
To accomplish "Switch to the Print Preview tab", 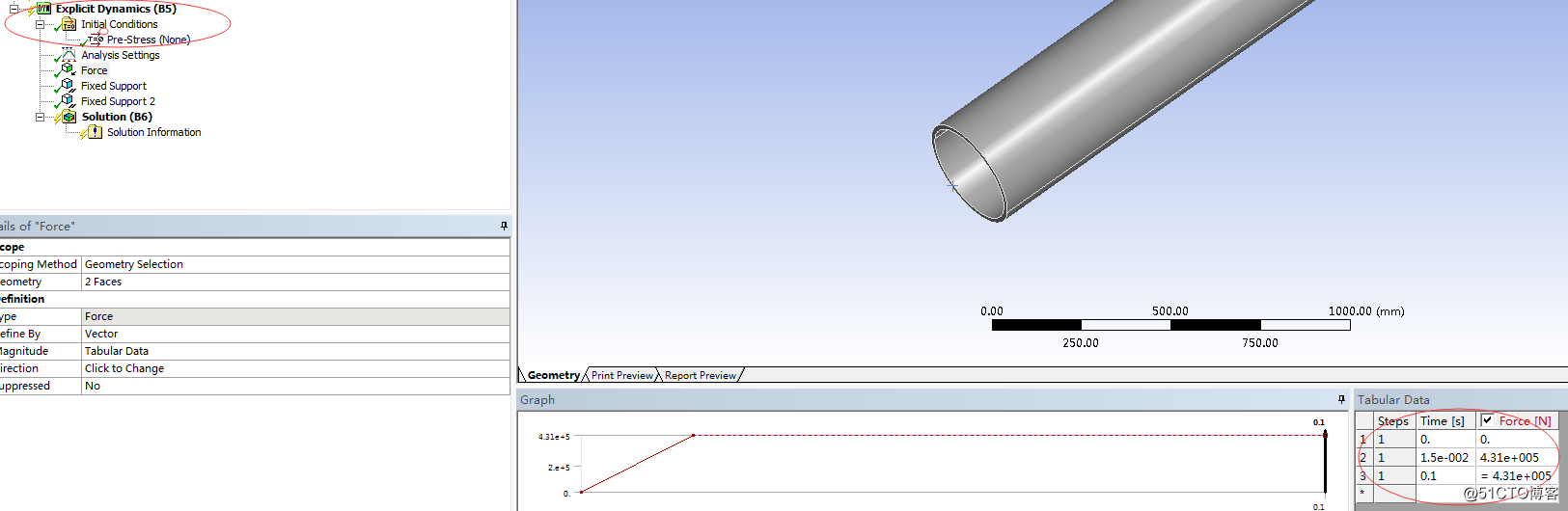I will (x=622, y=375).
